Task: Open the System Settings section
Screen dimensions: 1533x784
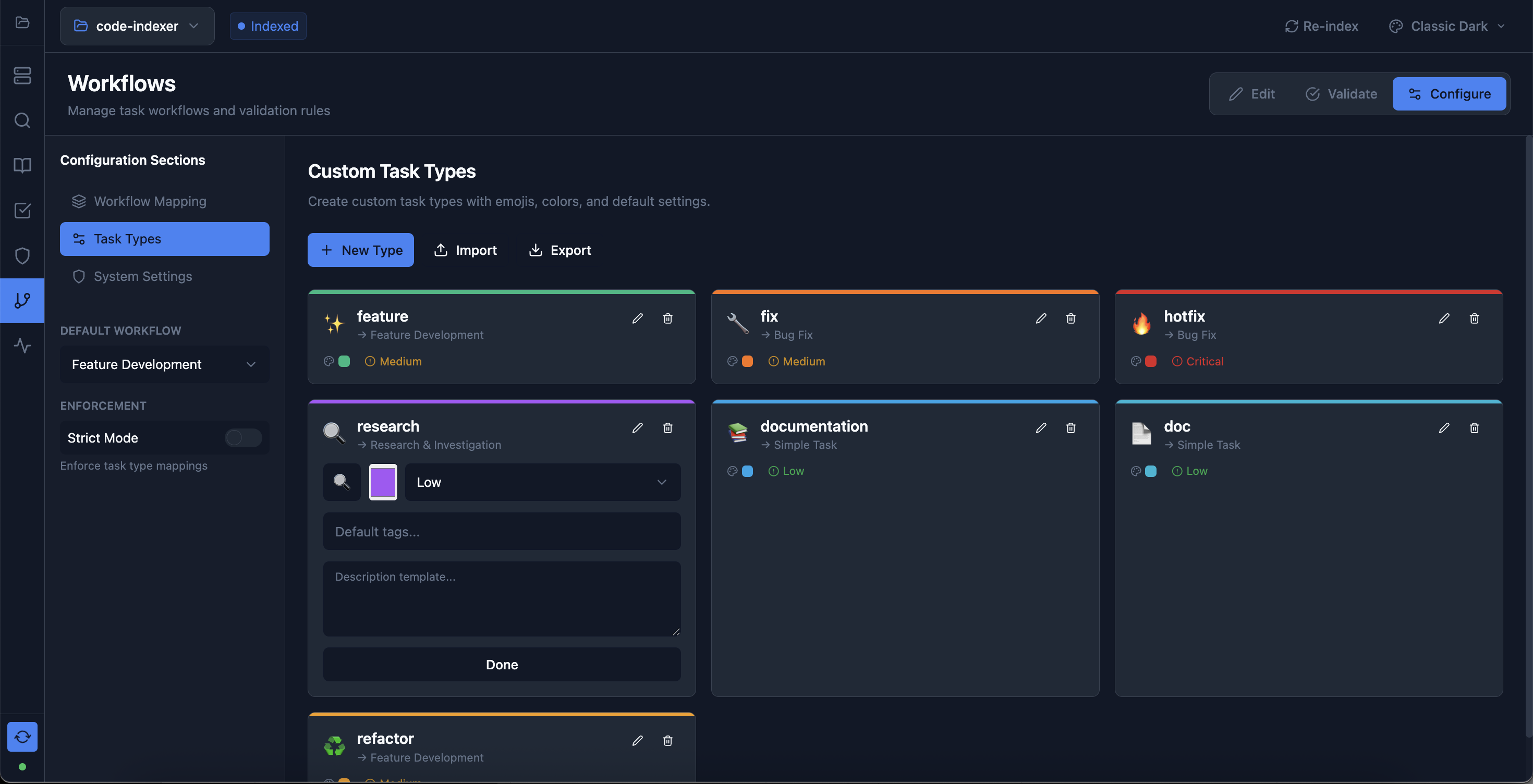Action: coord(143,276)
